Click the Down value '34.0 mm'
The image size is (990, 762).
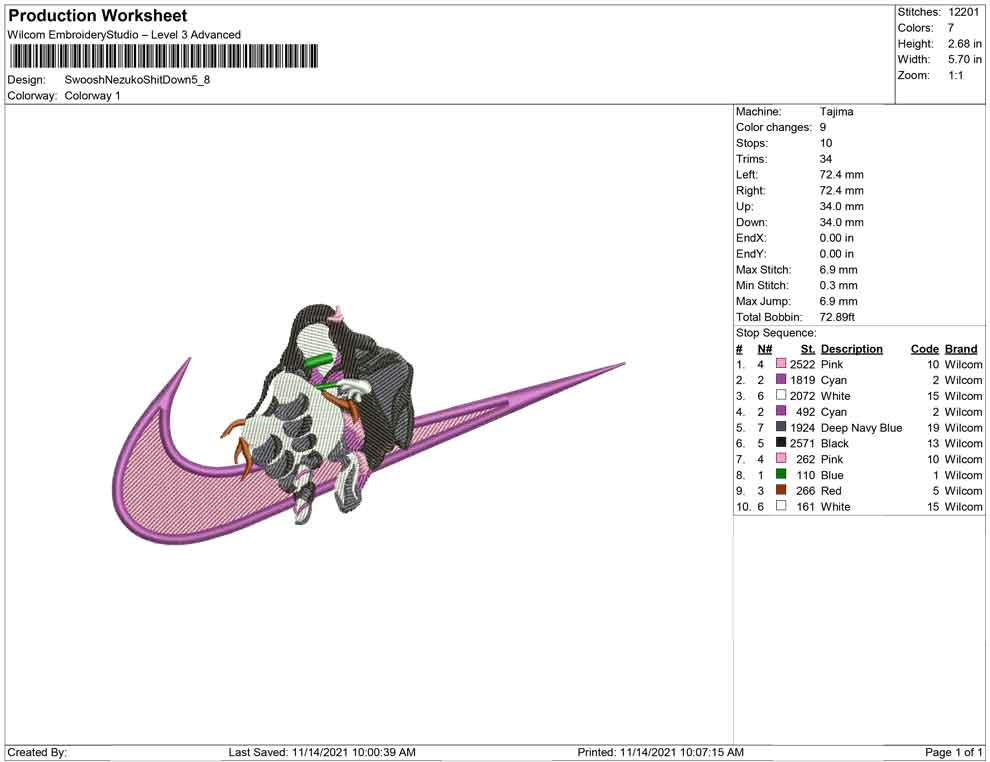pyautogui.click(x=842, y=222)
